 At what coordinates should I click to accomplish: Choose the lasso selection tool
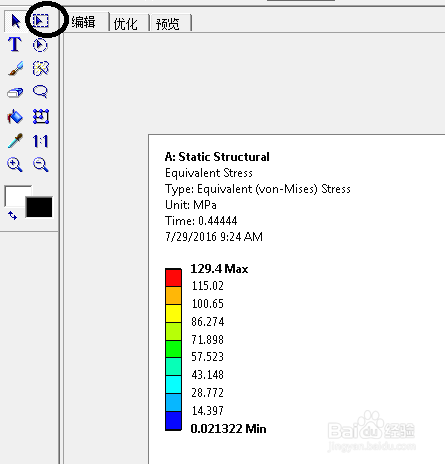(x=40, y=92)
